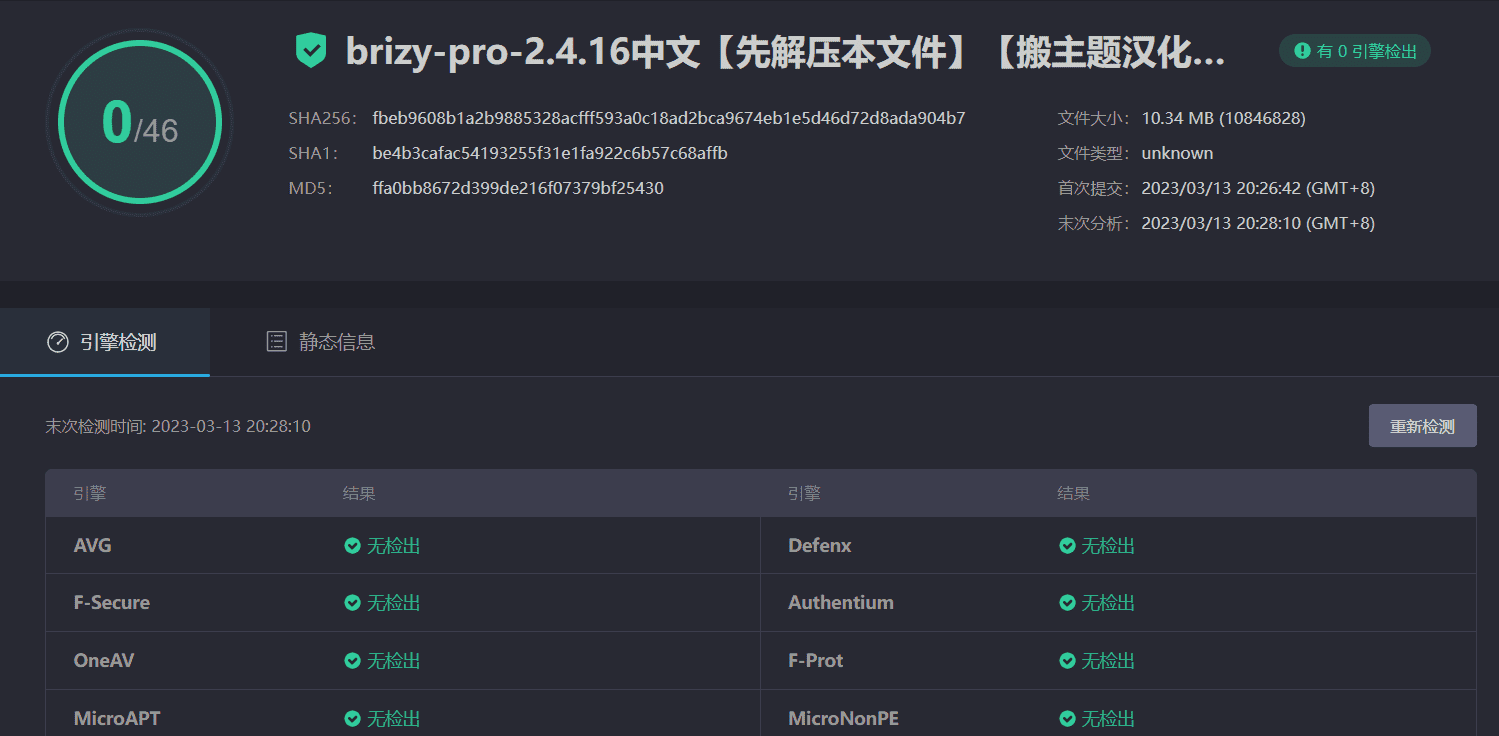Click the '有 0 引擎检出' badge

(x=1355, y=51)
